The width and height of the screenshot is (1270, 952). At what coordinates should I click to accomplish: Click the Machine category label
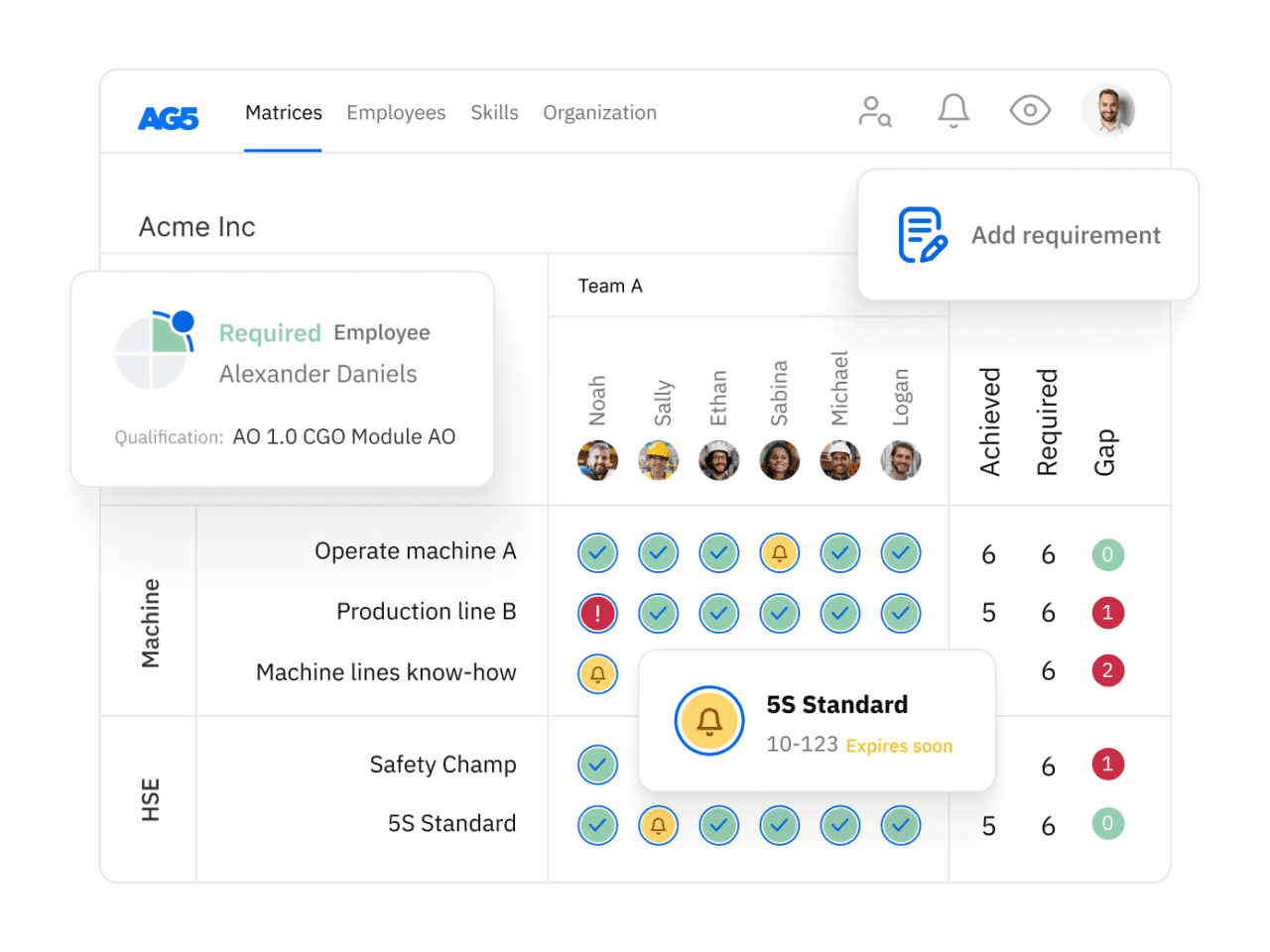pos(150,624)
